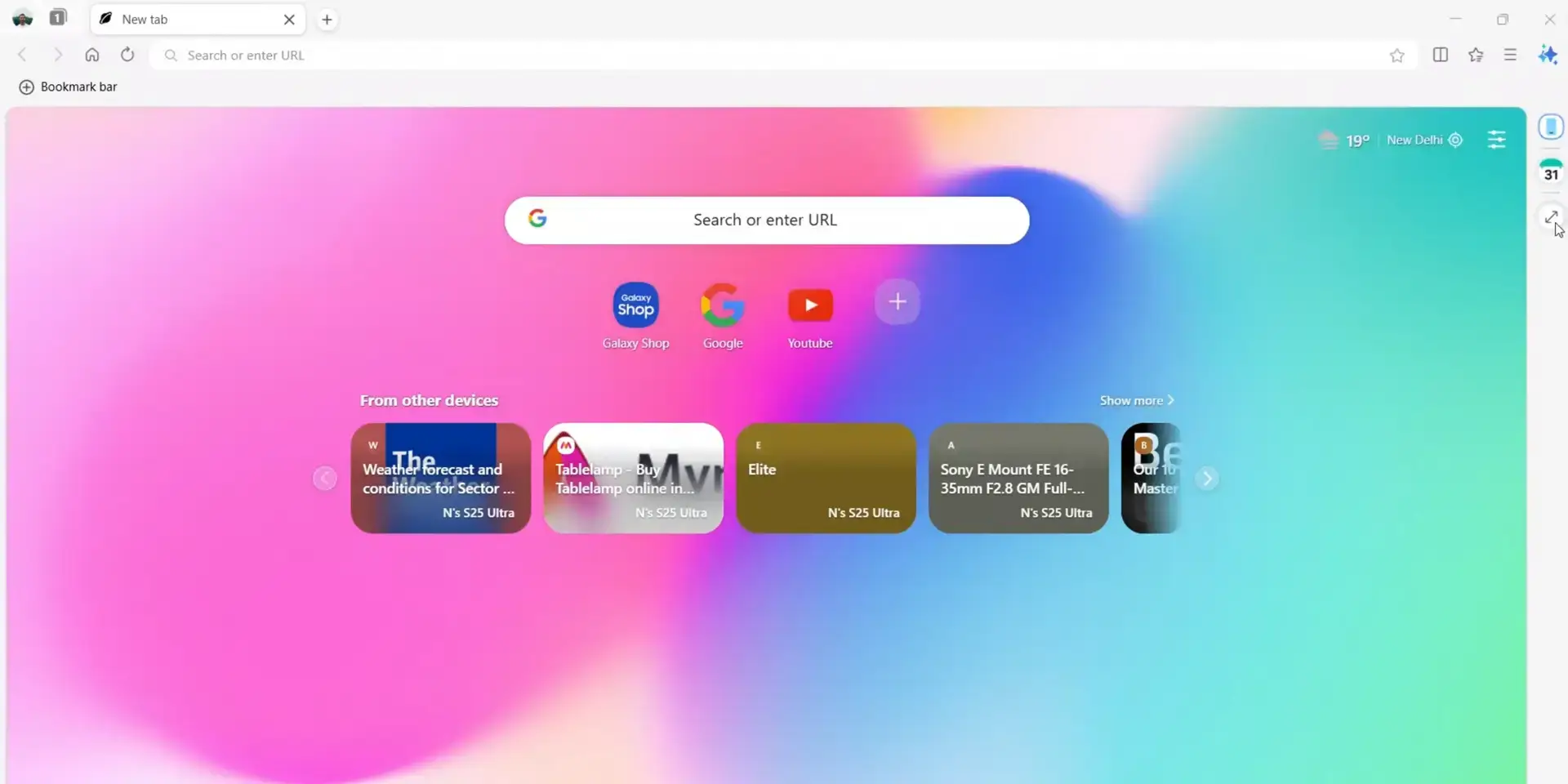Go to the browser home page
This screenshot has height=784, width=1568.
(92, 55)
